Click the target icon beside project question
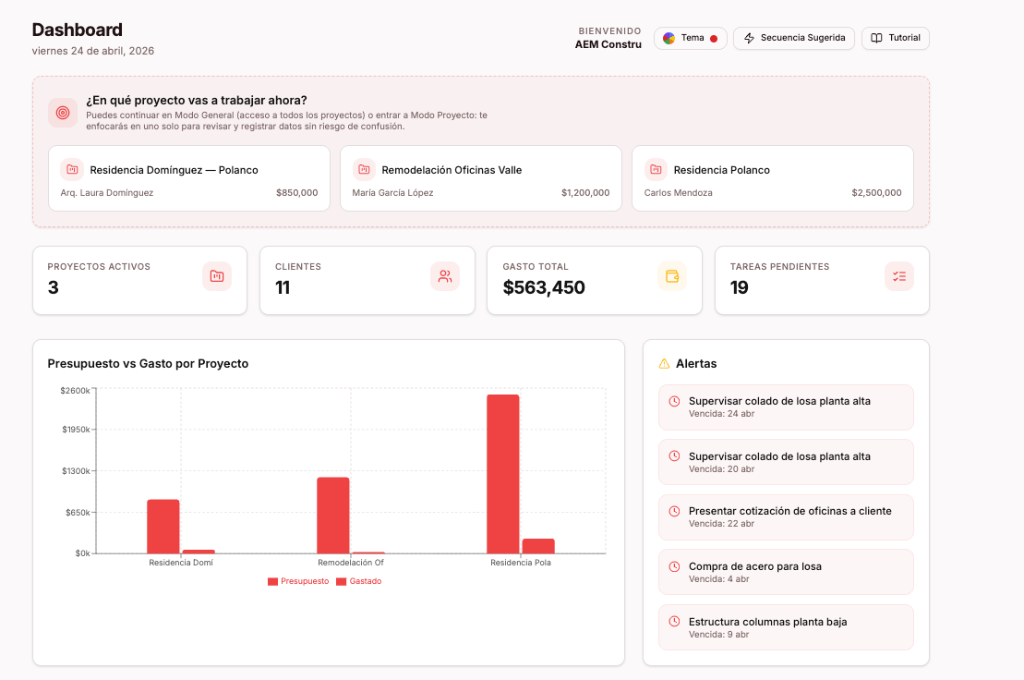This screenshot has height=680, width=1024. (x=63, y=112)
